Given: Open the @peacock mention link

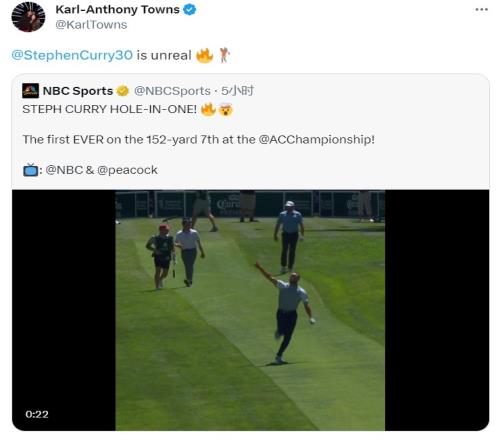Looking at the screenshot, I should tap(127, 170).
